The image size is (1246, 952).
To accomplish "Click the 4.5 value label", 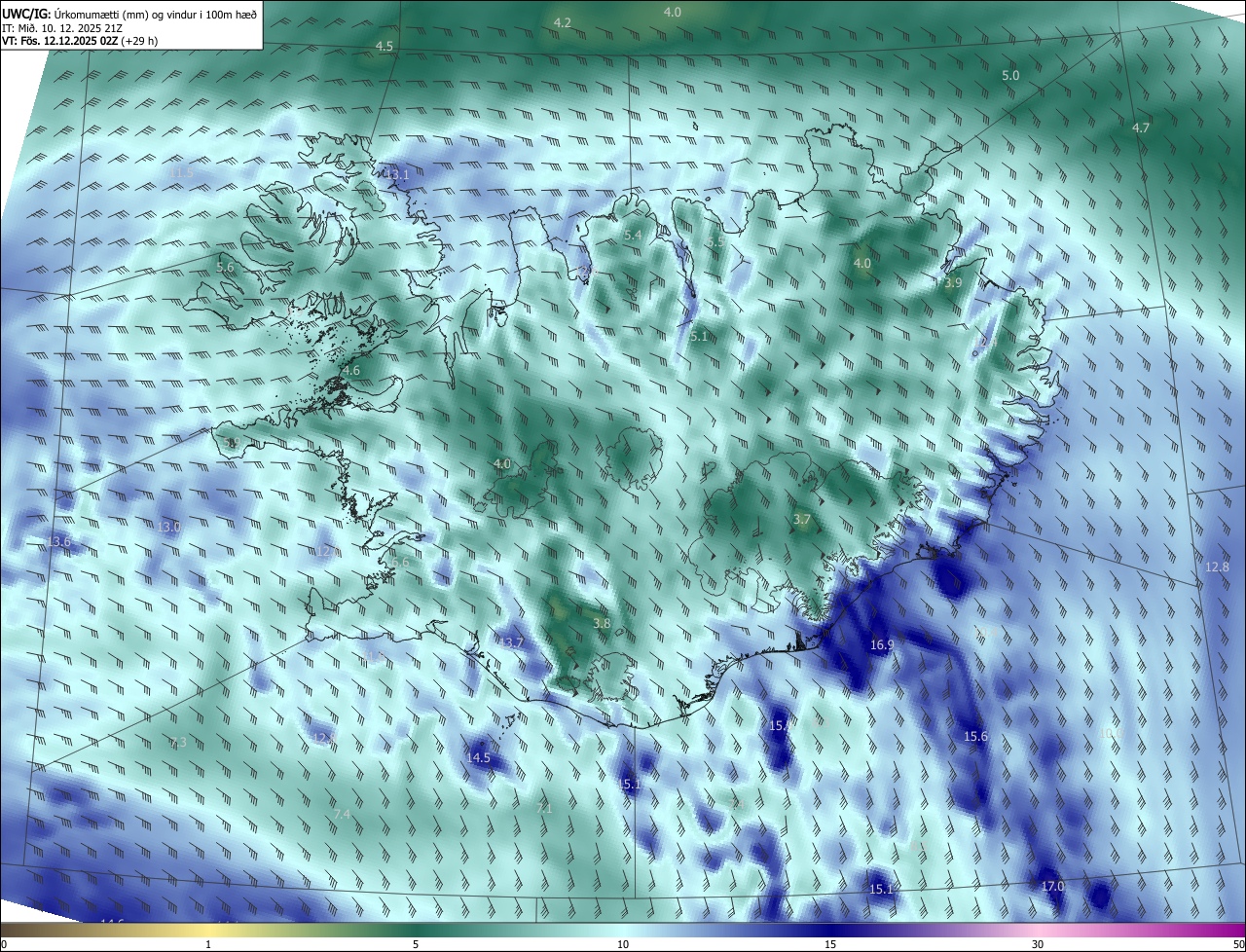I will [x=385, y=47].
